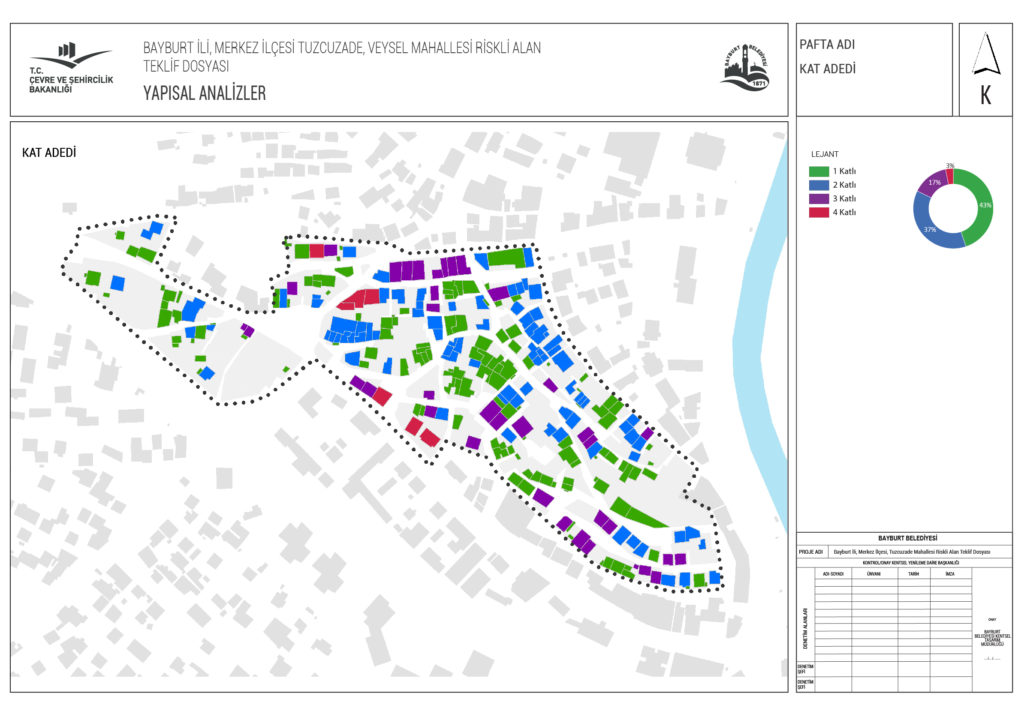Screen dimensions: 1024x723
Task: Click the PROJE ADI cell
Action: [x=811, y=552]
